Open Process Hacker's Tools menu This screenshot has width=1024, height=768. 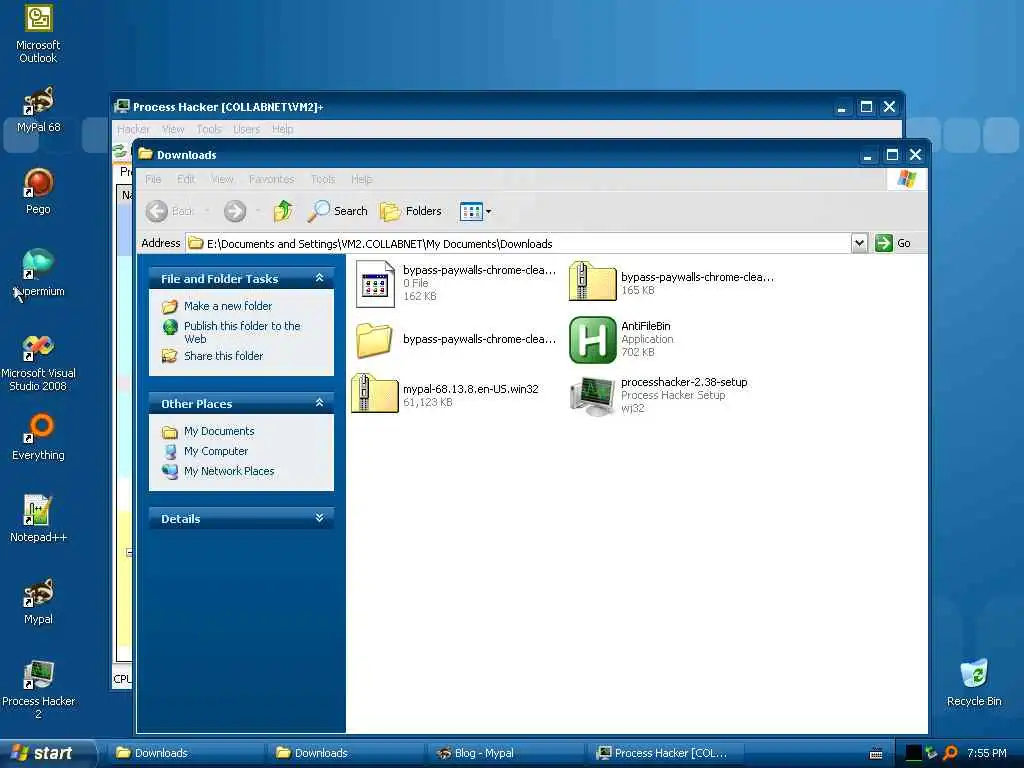pos(209,129)
